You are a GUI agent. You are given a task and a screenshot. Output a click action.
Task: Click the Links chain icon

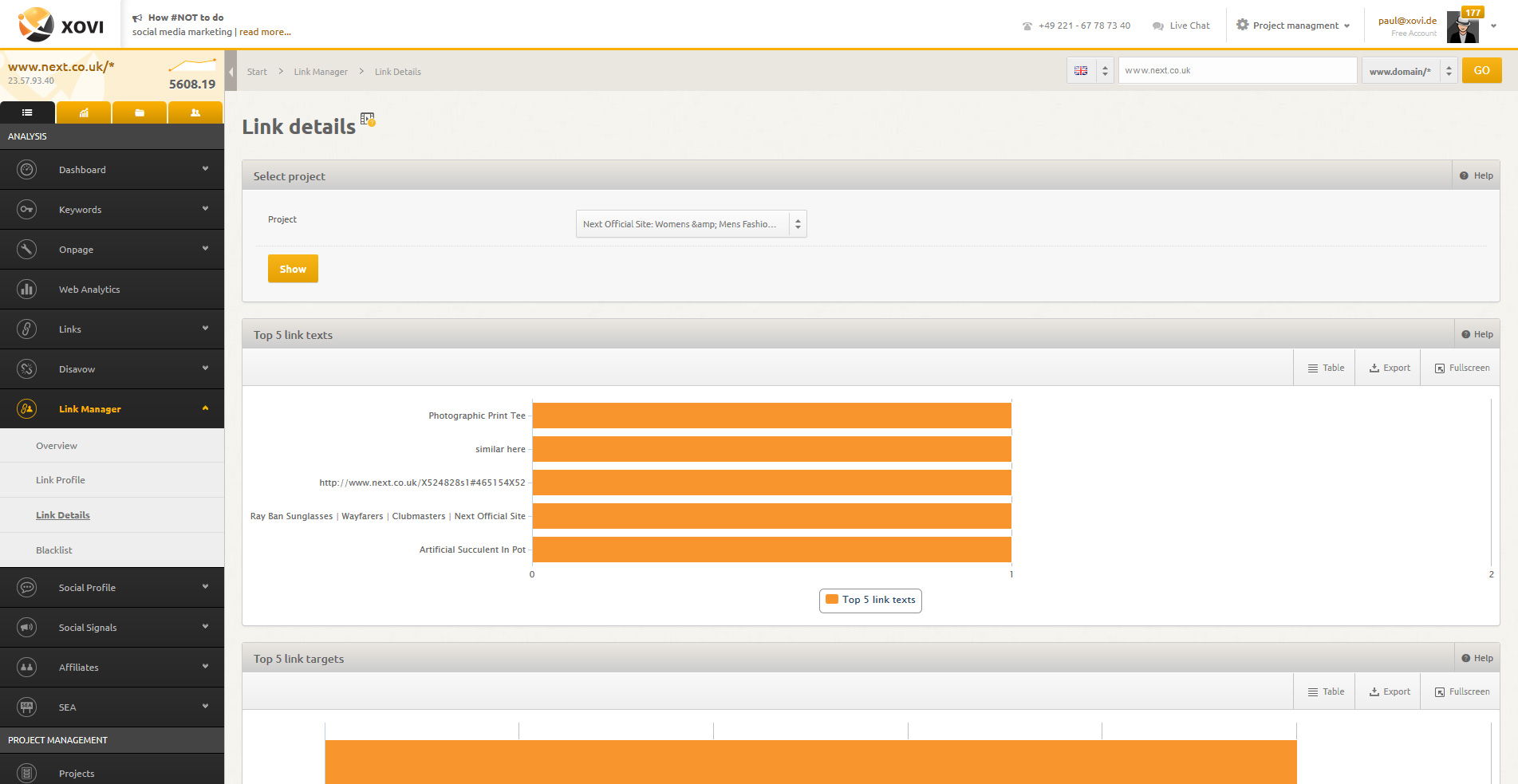[27, 329]
